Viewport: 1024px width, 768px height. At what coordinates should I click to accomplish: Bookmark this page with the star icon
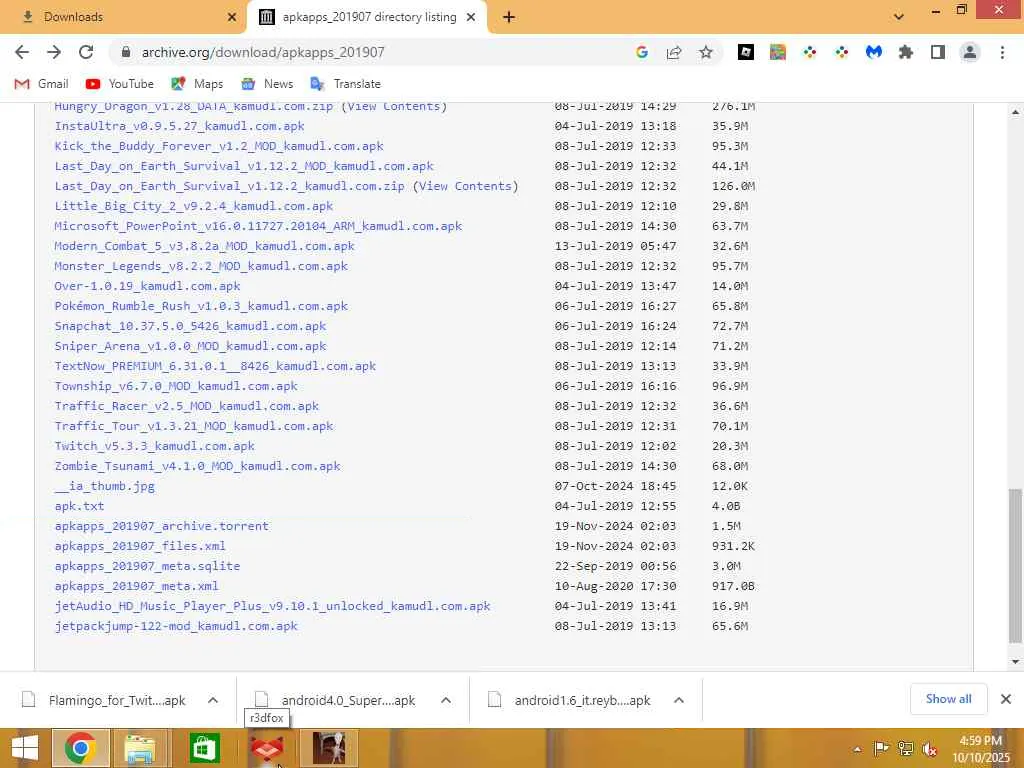(706, 52)
